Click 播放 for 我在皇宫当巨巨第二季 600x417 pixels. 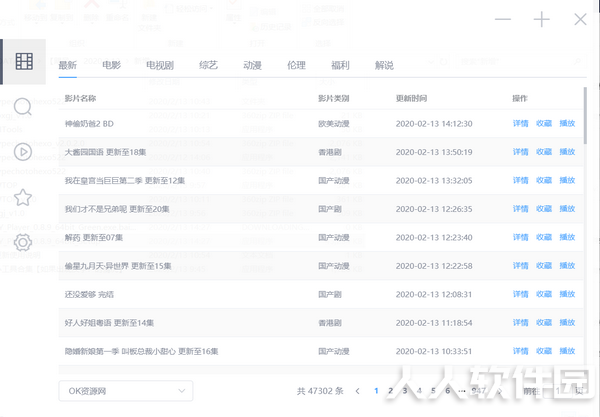point(567,180)
